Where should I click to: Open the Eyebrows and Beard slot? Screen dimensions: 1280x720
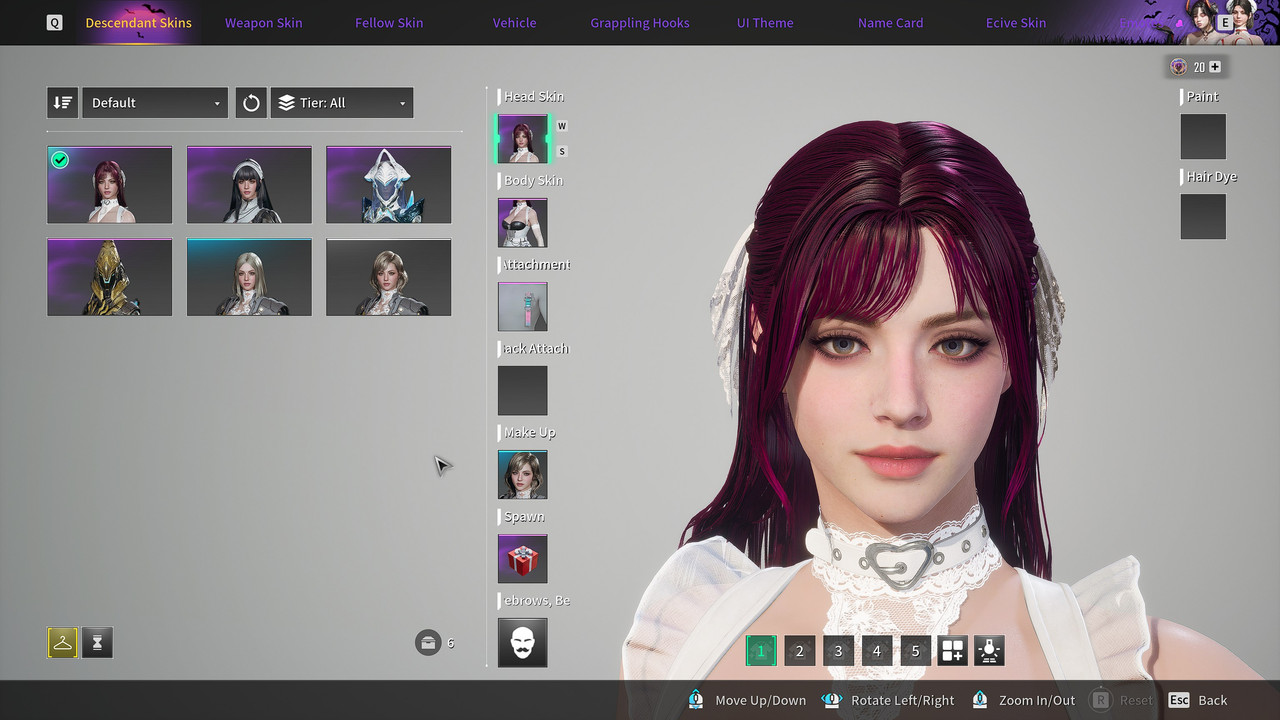[523, 643]
